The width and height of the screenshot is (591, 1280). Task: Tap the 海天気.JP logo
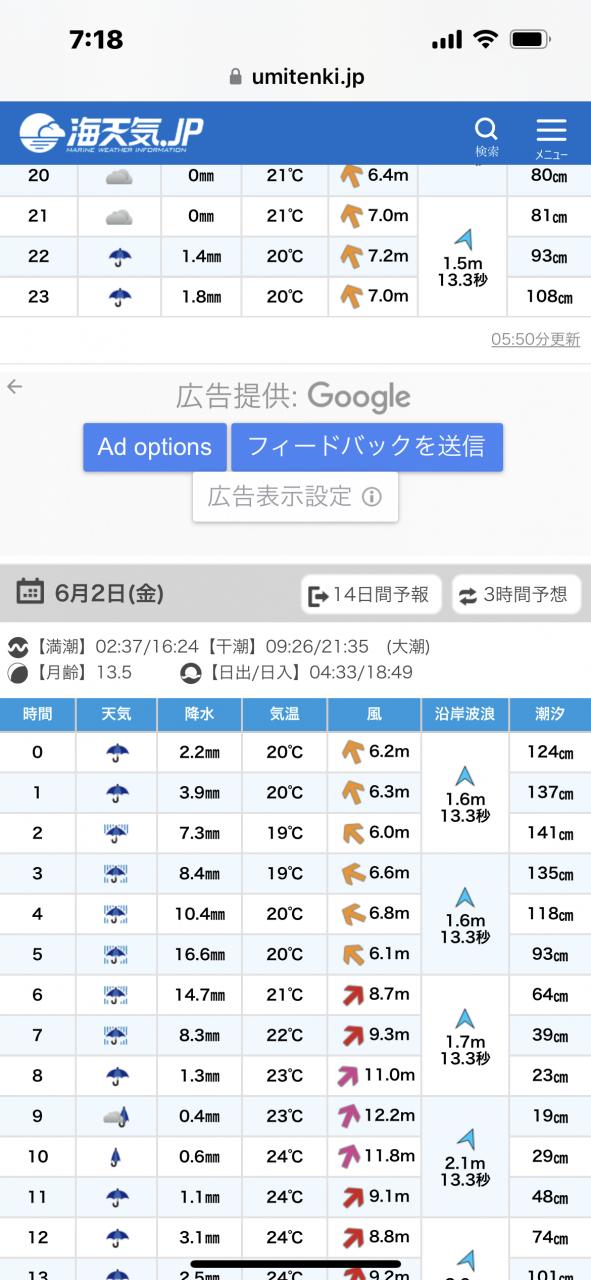111,133
